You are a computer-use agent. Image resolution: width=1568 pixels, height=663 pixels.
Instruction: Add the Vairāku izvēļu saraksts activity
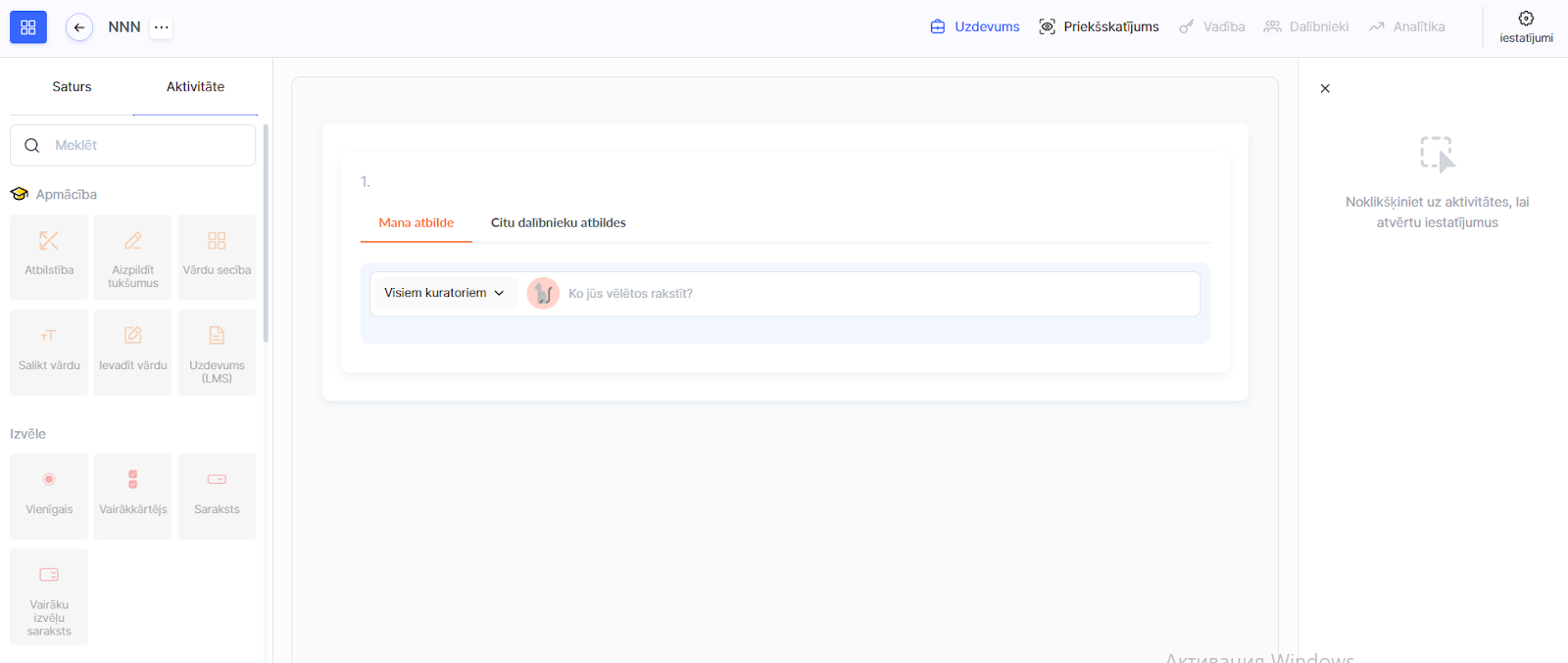(x=49, y=596)
